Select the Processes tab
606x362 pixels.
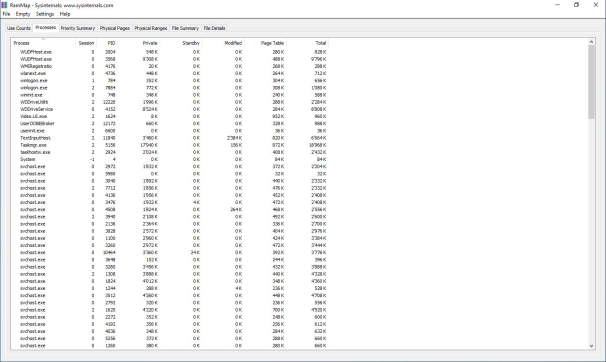tap(46, 27)
